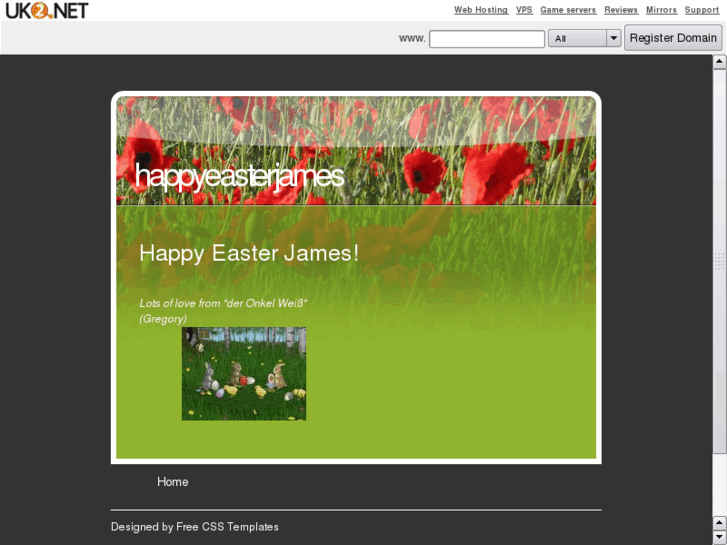This screenshot has width=727, height=545.
Task: Open the Free CSS Templates link
Action: (x=227, y=527)
